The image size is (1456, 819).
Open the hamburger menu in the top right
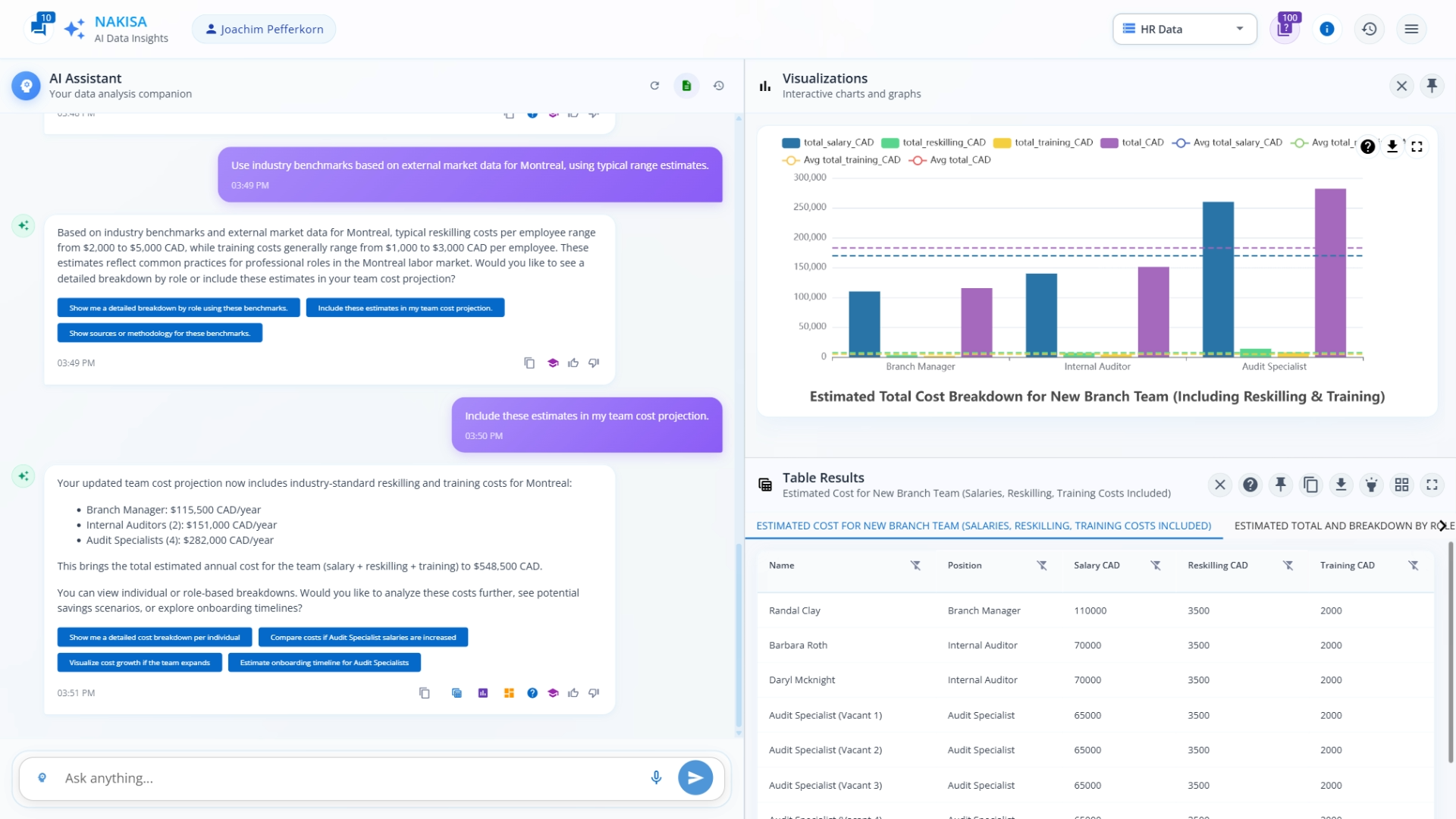coord(1412,29)
